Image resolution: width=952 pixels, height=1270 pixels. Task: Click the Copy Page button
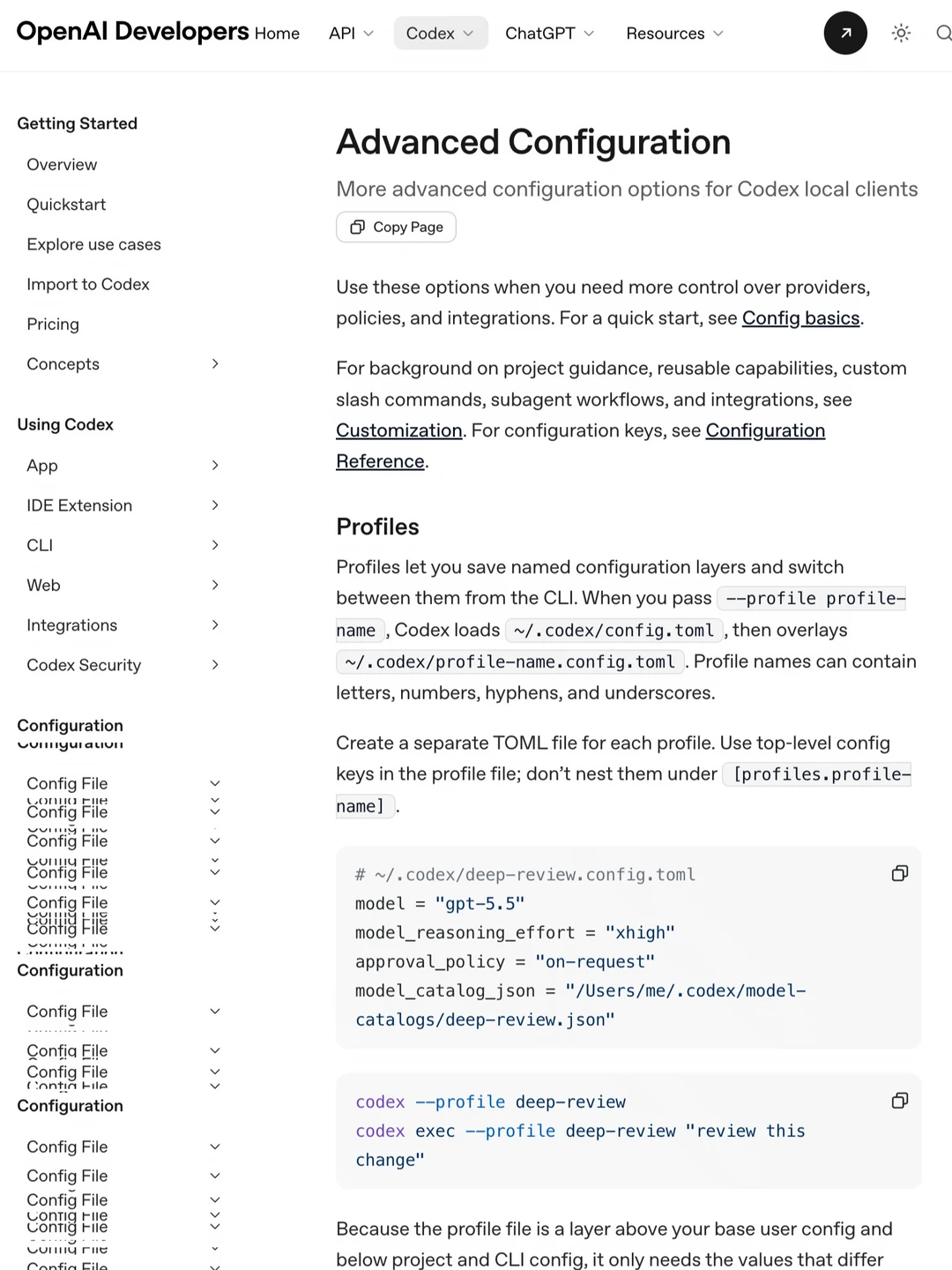point(396,227)
